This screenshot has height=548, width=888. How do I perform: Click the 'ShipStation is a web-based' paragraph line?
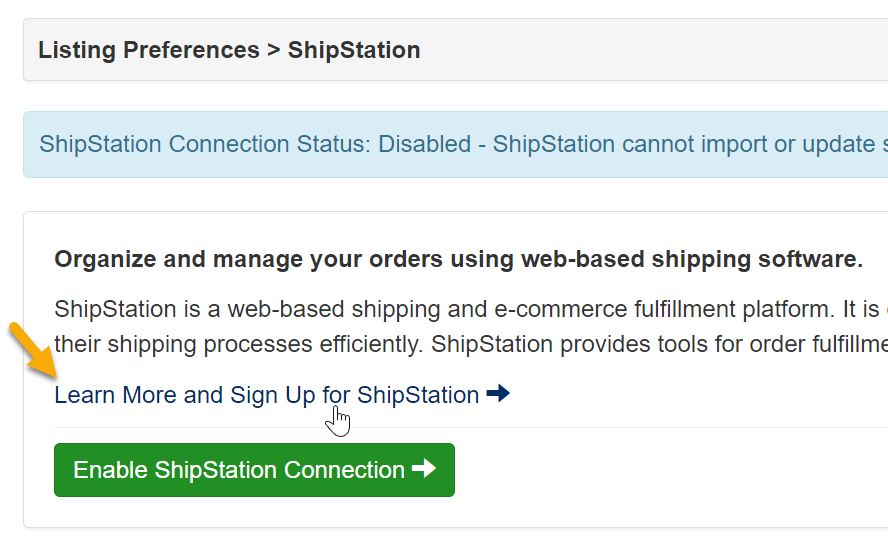(x=400, y=307)
